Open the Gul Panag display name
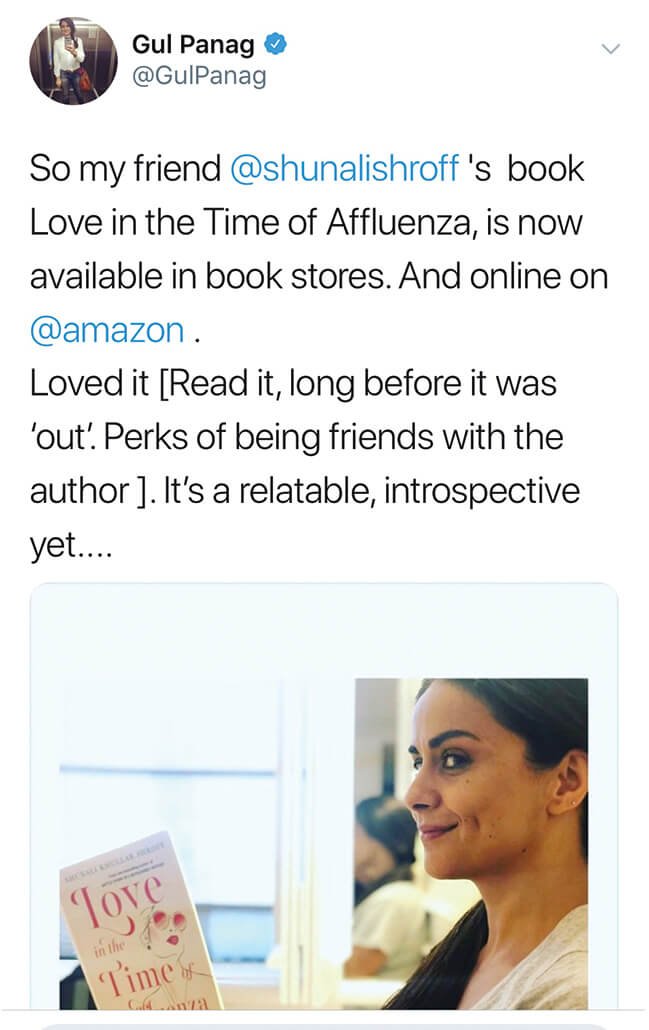This screenshot has width=649, height=1030. click(x=194, y=45)
